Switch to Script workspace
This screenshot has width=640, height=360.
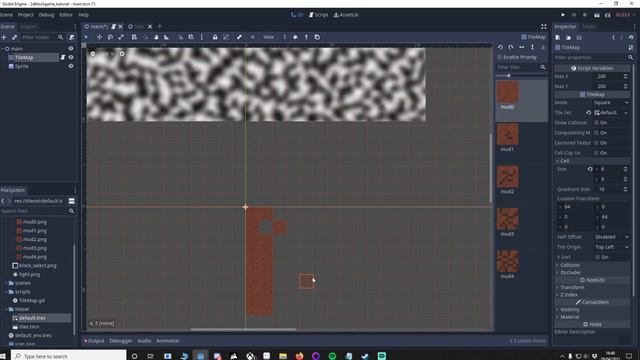(318, 15)
